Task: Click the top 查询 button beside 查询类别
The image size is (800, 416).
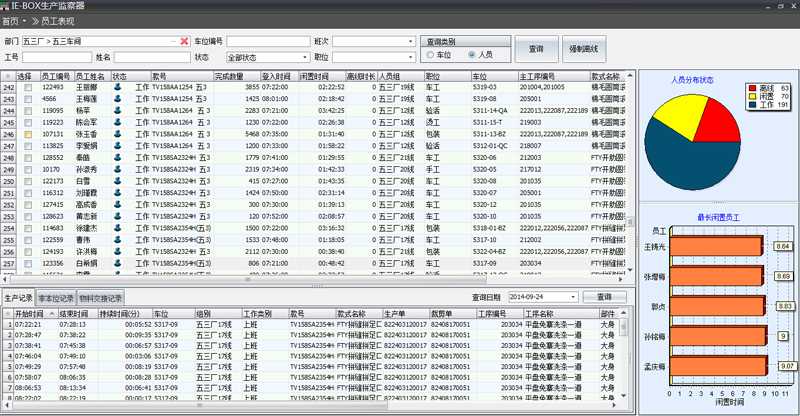Action: click(x=535, y=48)
